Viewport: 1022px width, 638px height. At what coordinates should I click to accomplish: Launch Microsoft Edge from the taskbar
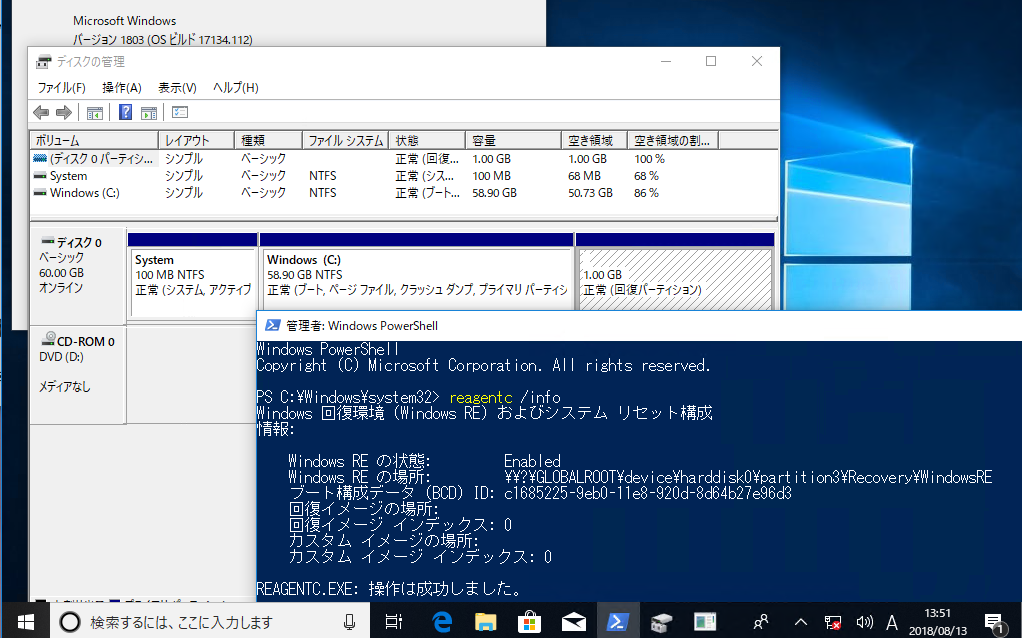(x=442, y=622)
